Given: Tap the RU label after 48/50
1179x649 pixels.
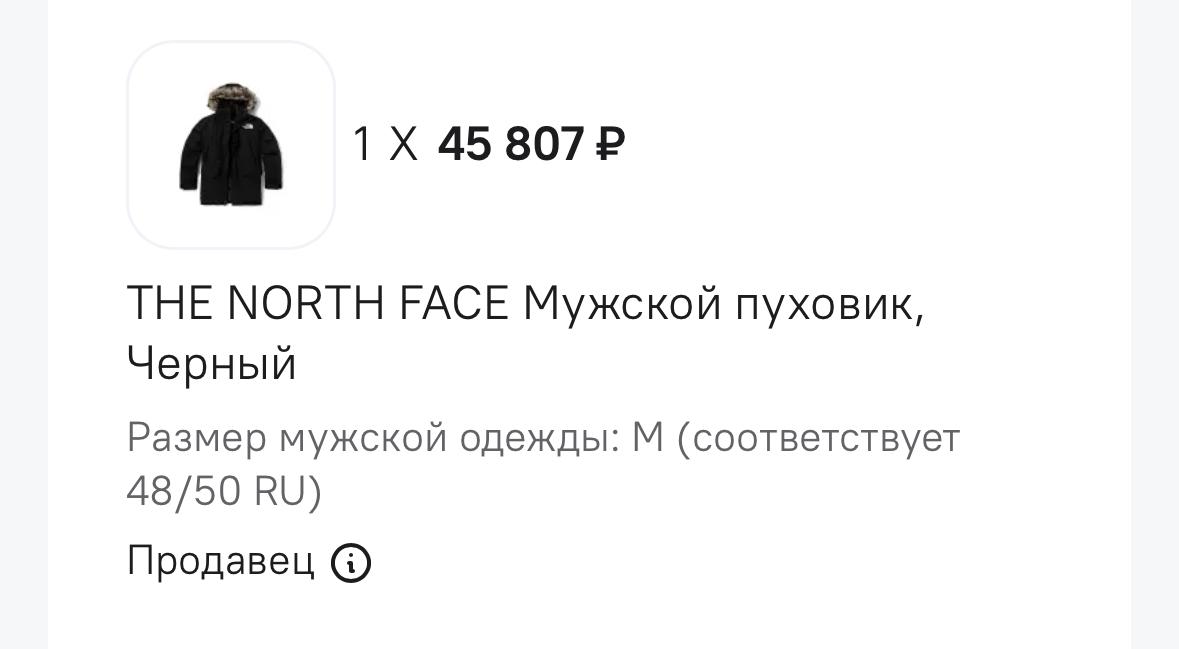Looking at the screenshot, I should coord(288,491).
